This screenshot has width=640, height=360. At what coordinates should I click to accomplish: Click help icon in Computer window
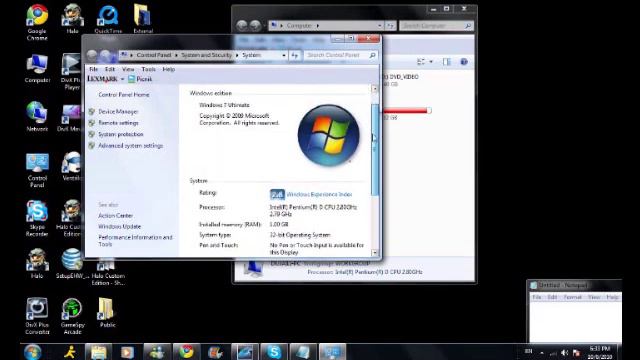click(x=464, y=62)
